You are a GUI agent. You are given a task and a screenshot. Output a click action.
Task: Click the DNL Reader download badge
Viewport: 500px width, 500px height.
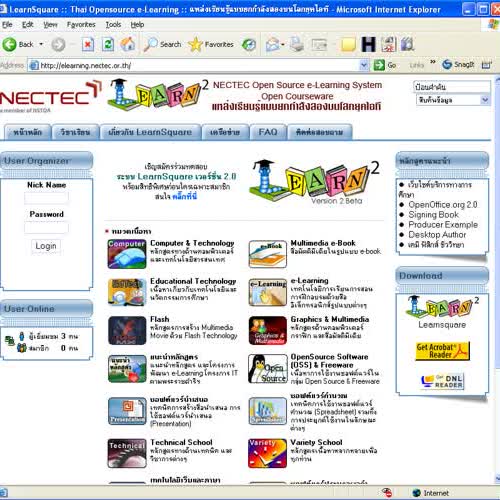click(x=442, y=382)
